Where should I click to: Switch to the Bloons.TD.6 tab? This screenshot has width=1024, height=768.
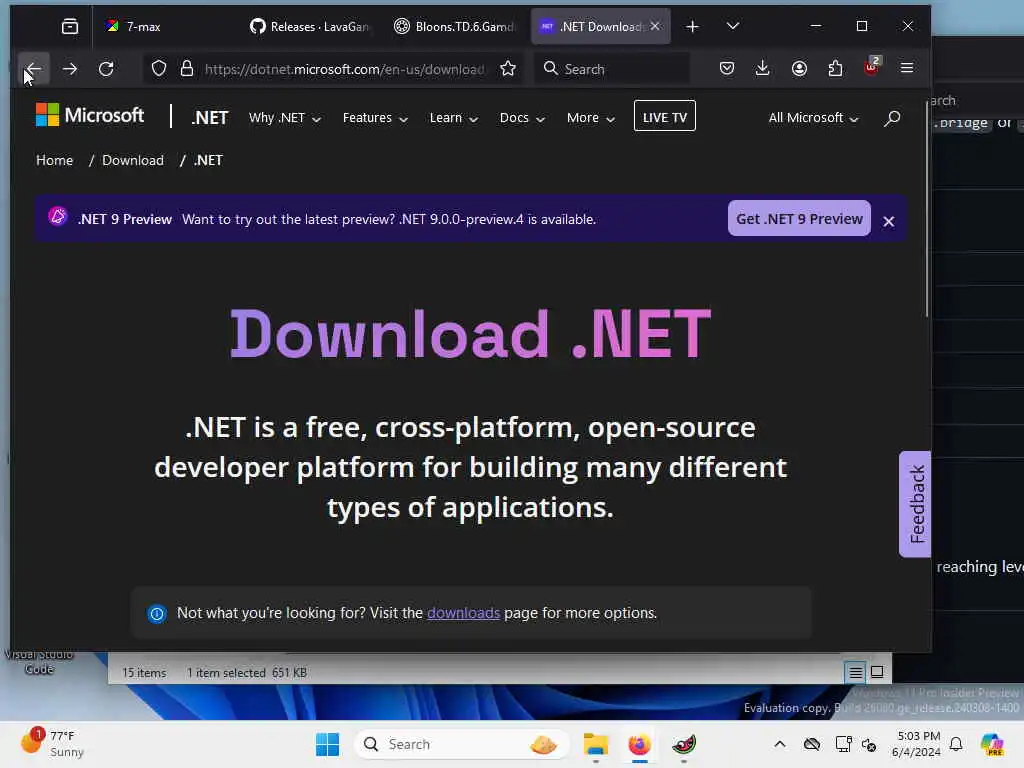(455, 27)
